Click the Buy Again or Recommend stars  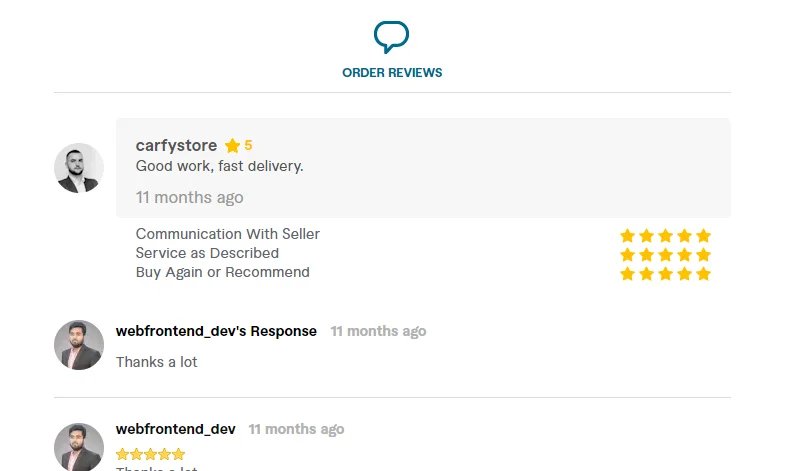665,274
